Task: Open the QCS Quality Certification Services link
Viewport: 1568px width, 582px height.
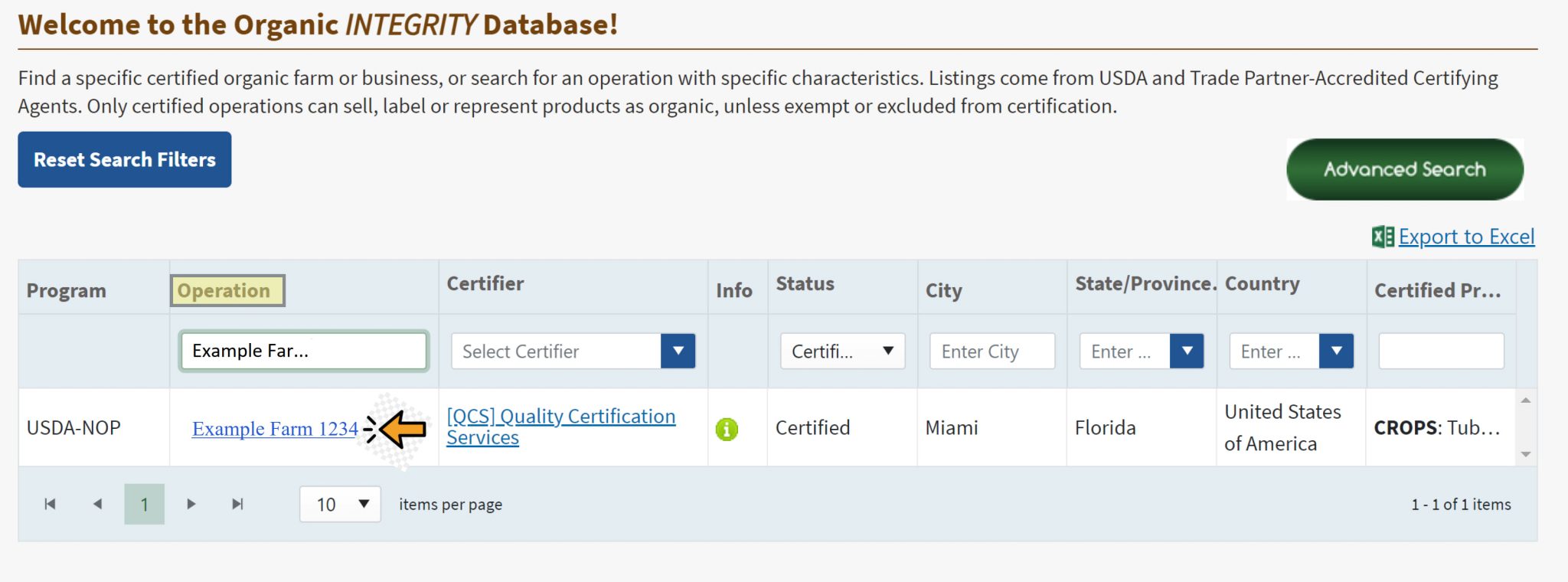Action: [561, 427]
